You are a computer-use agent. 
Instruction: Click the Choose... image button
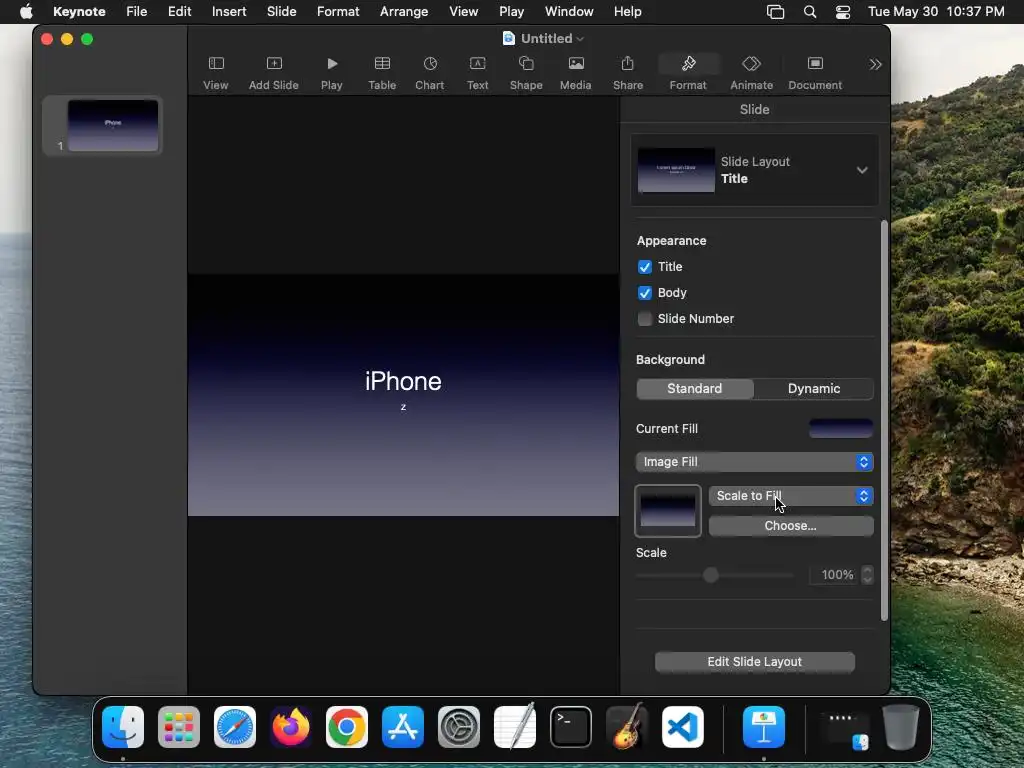tap(791, 526)
